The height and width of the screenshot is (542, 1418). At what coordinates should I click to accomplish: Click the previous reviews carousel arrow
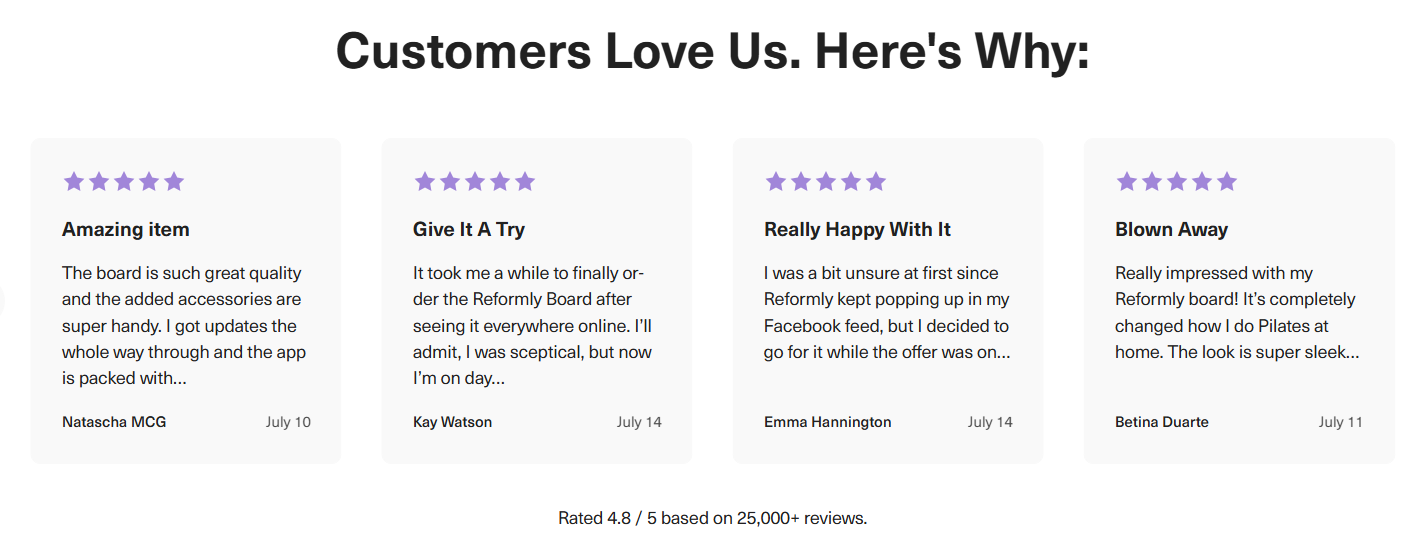click(3, 301)
